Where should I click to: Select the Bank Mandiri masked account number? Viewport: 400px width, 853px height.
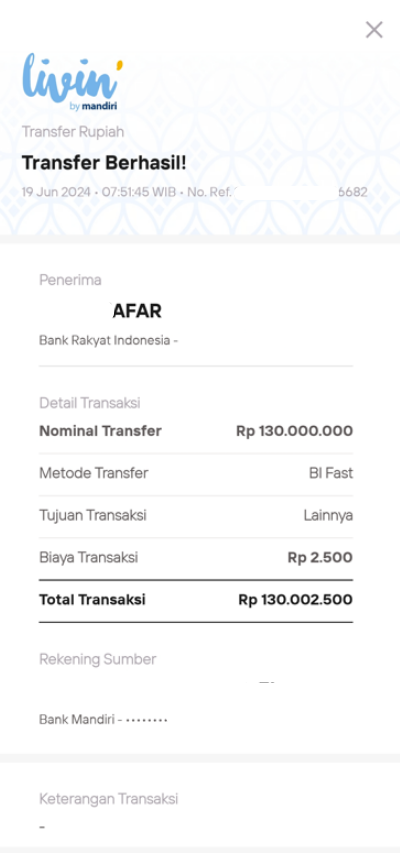pos(103,720)
